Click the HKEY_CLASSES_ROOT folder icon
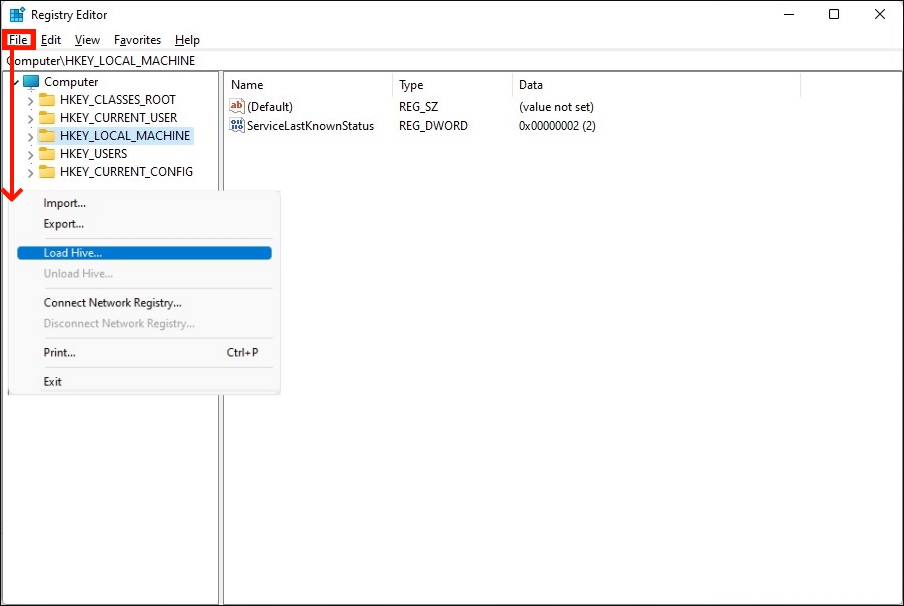904x606 pixels. pyautogui.click(x=47, y=100)
